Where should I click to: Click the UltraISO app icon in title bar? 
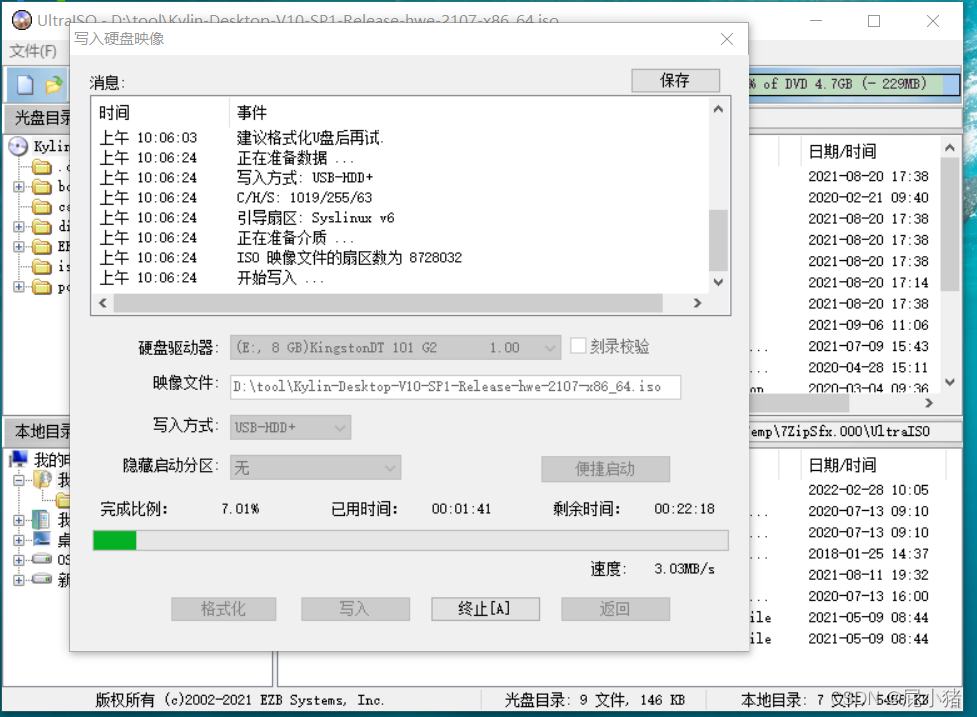click(22, 20)
